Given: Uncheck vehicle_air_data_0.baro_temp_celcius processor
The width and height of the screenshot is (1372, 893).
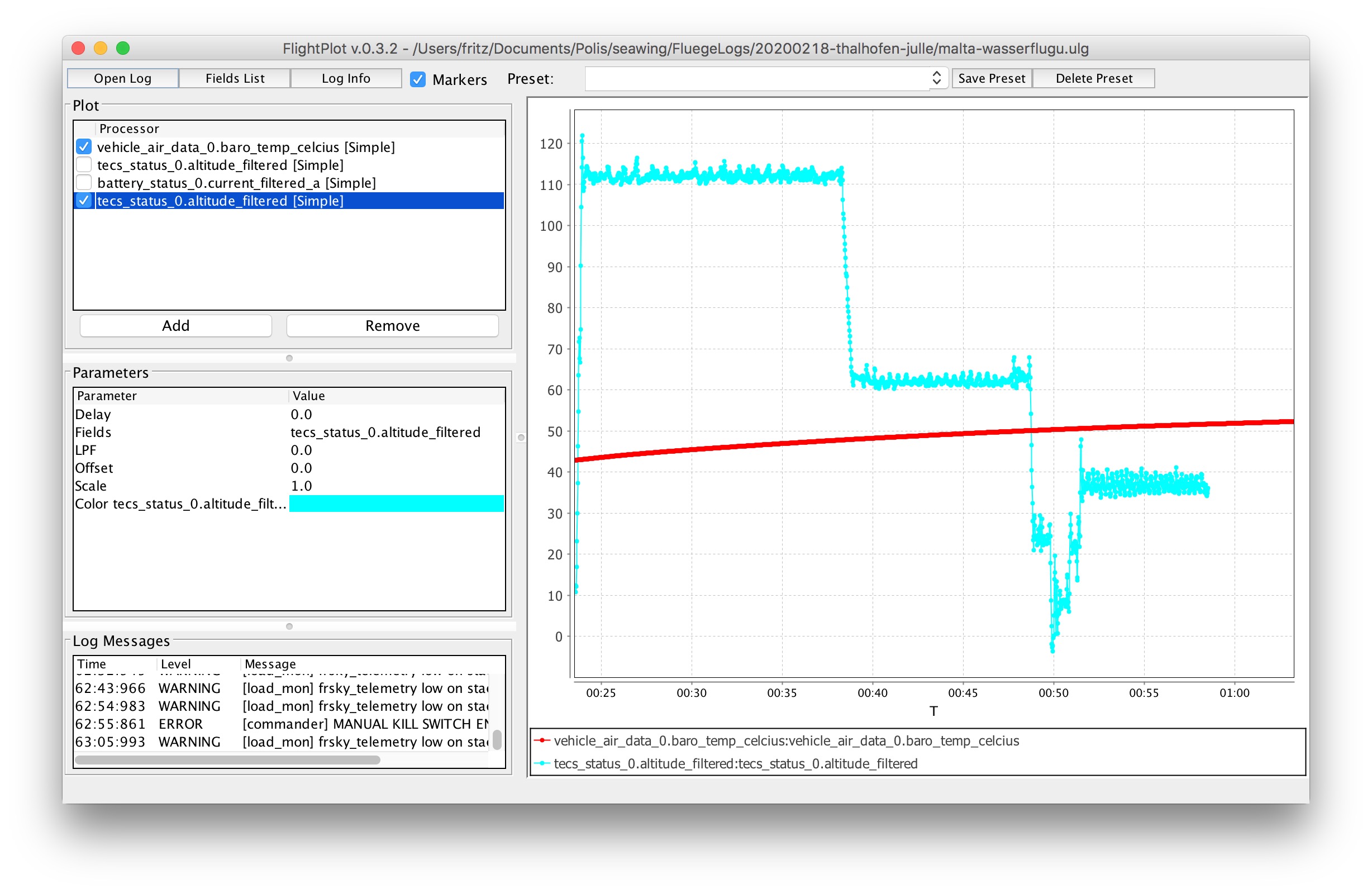Looking at the screenshot, I should [84, 147].
